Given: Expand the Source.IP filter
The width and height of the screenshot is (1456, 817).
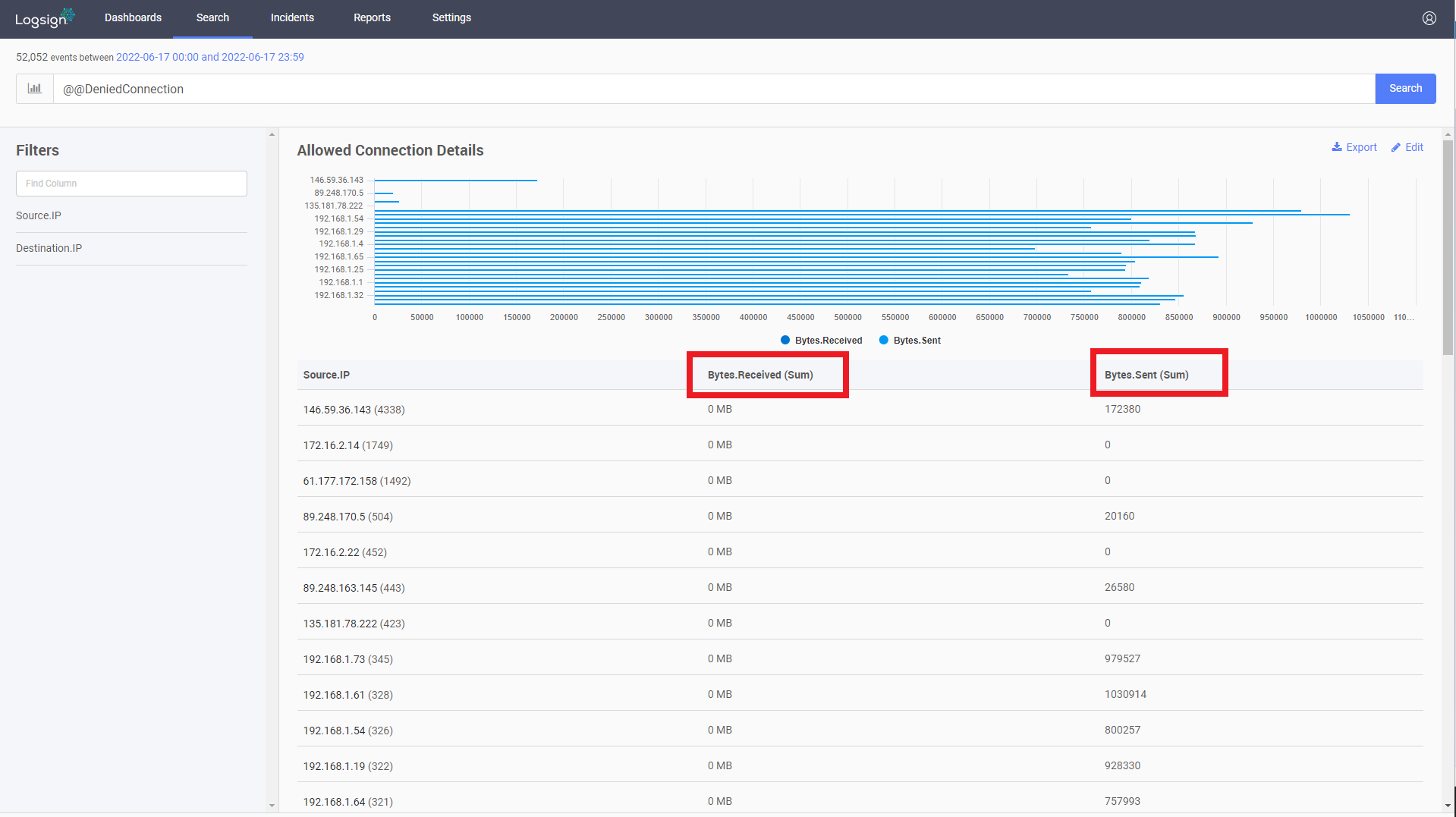Looking at the screenshot, I should click(x=131, y=215).
